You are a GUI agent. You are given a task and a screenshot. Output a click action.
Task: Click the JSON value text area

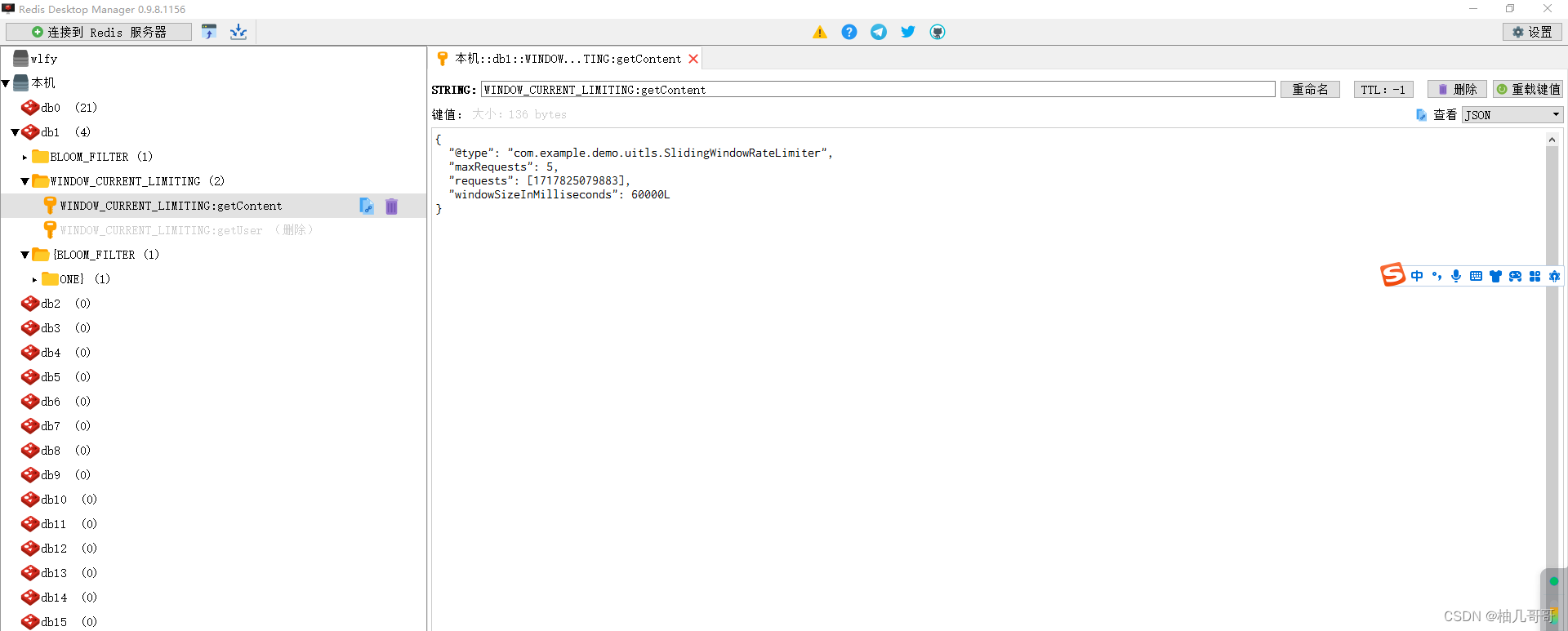coord(988,379)
